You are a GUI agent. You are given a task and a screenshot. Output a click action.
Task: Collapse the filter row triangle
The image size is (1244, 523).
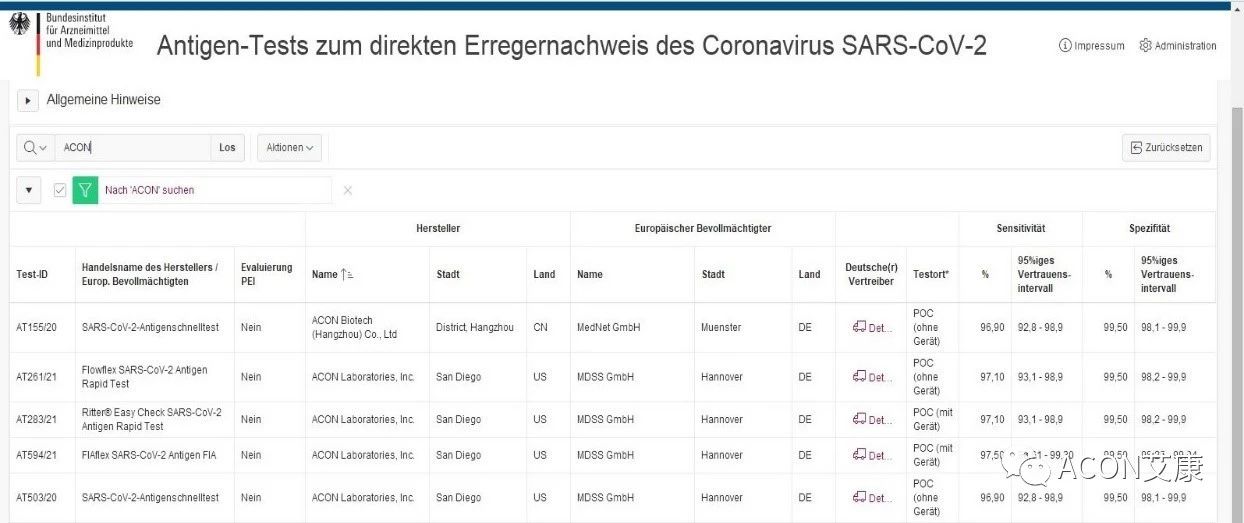[28, 190]
